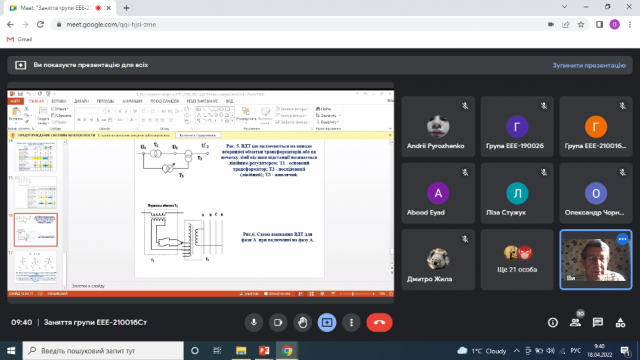Leave the call with red button
This screenshot has width=640, height=360.
pyautogui.click(x=379, y=322)
